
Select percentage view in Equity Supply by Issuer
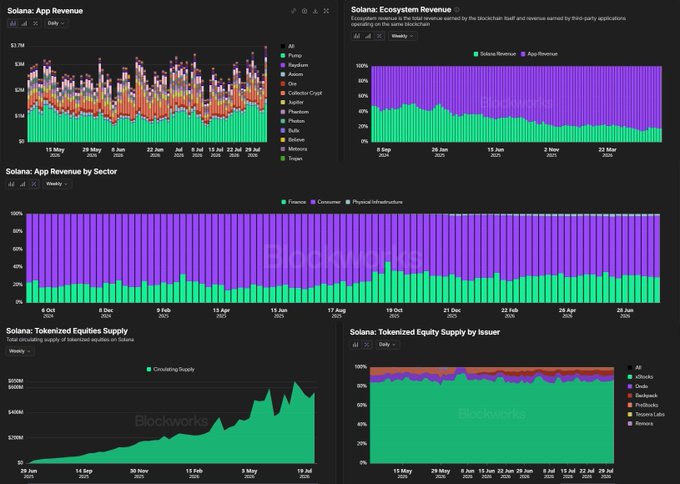click(367, 344)
